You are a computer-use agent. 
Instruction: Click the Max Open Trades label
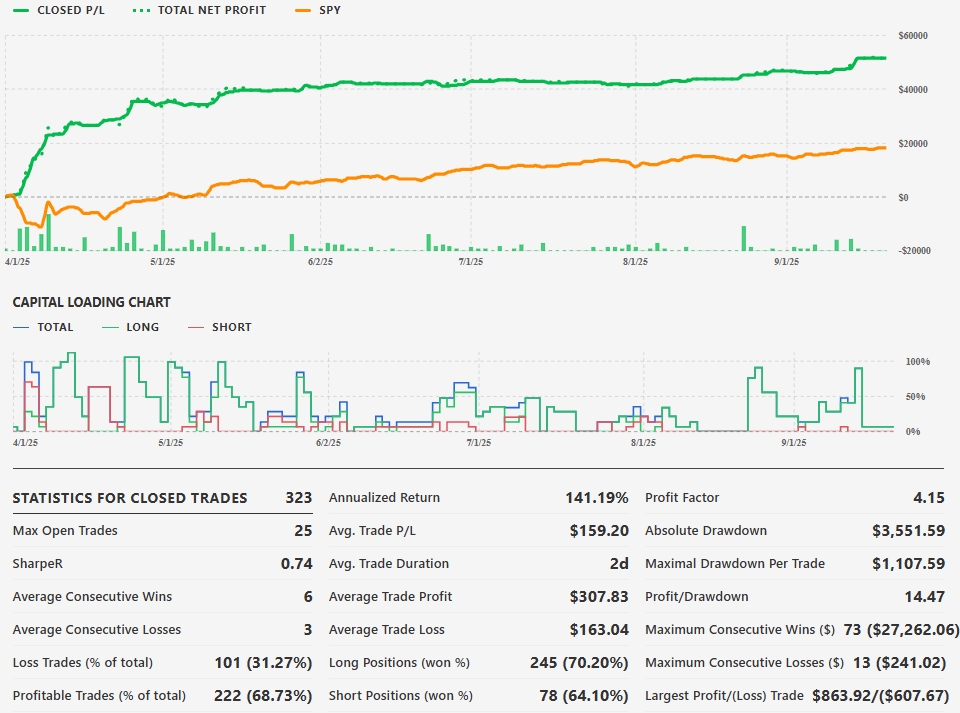point(65,531)
